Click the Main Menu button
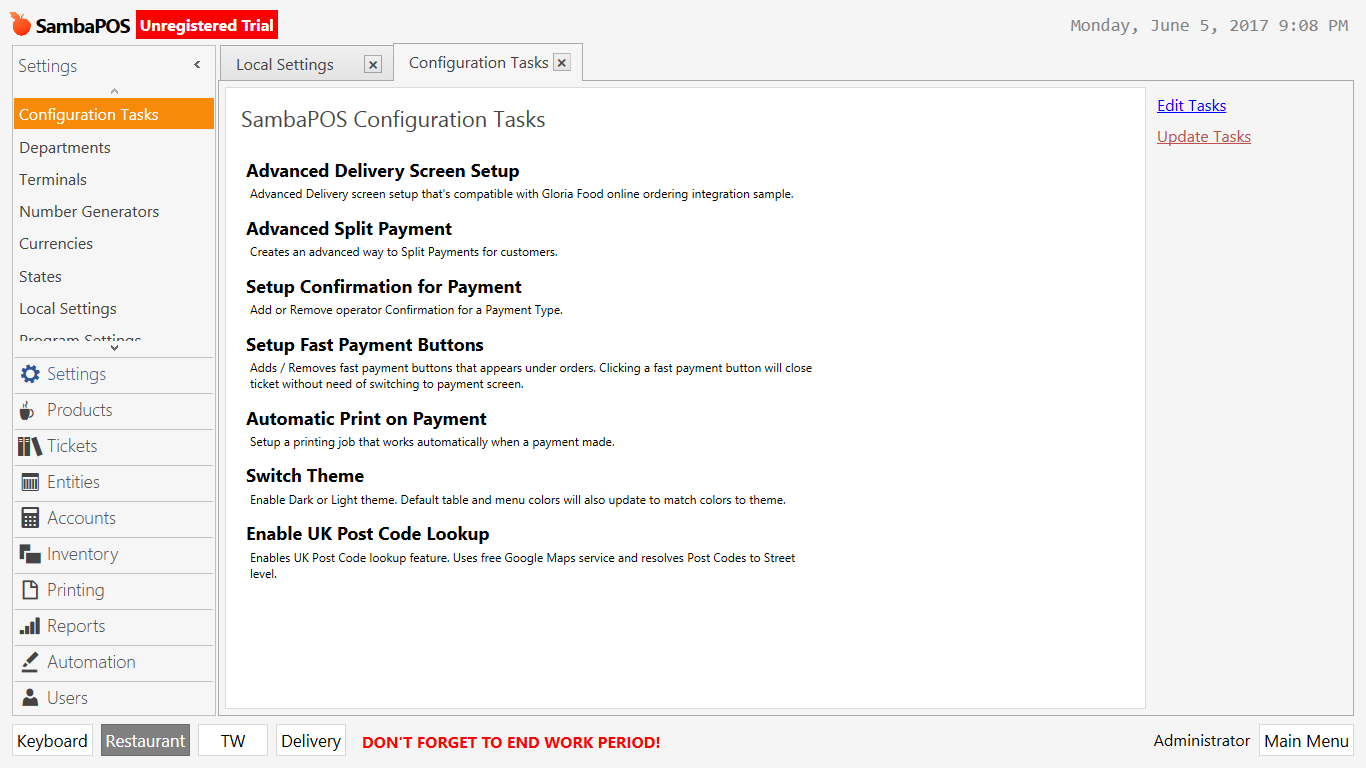Viewport: 1366px width, 768px height. [1306, 741]
